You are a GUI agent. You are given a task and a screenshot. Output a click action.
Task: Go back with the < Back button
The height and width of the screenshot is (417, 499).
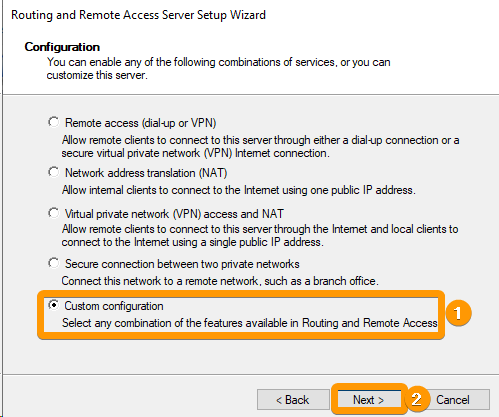[293, 399]
